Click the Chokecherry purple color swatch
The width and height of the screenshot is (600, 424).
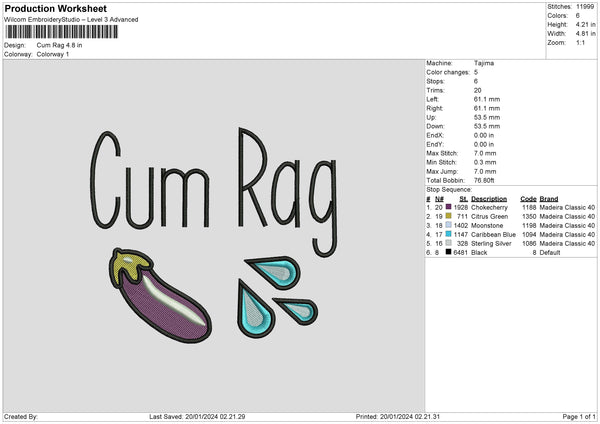[448, 207]
